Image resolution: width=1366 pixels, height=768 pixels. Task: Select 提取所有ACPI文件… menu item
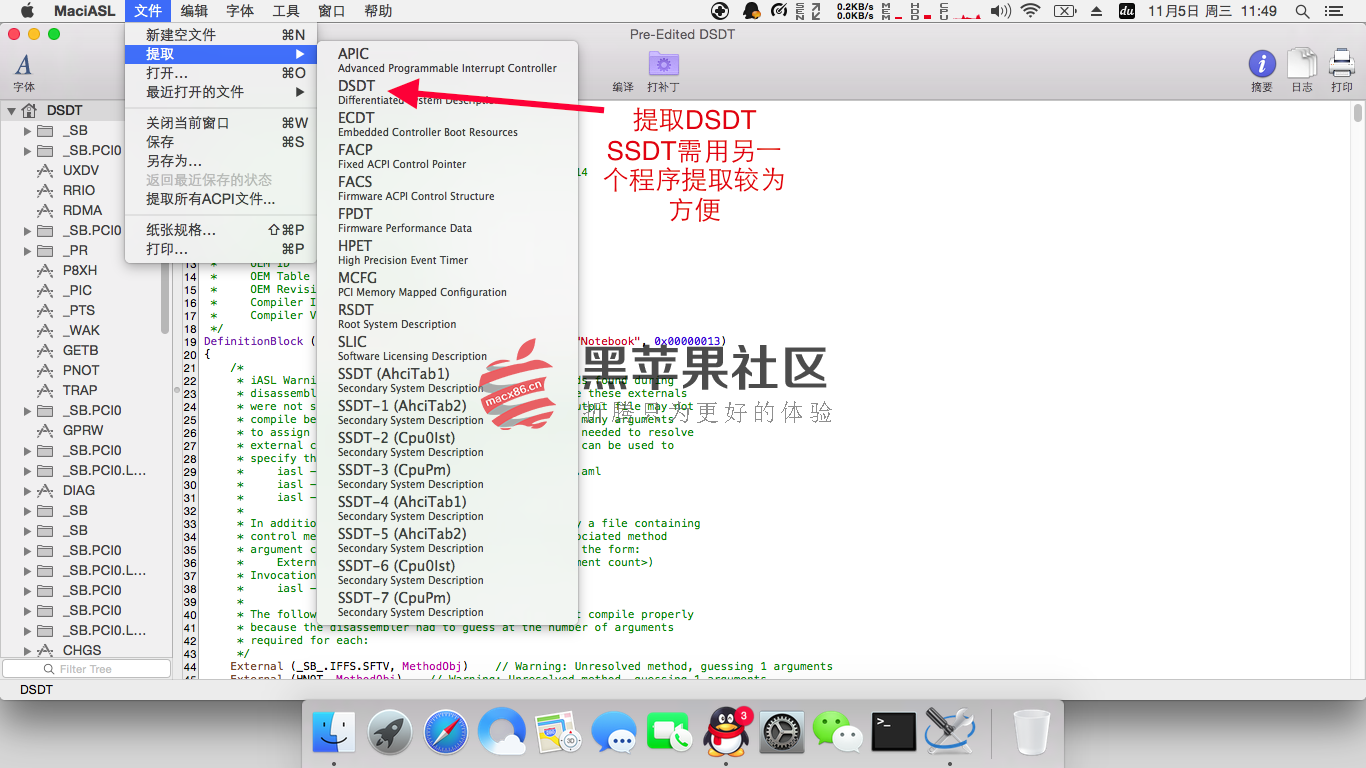click(220, 199)
